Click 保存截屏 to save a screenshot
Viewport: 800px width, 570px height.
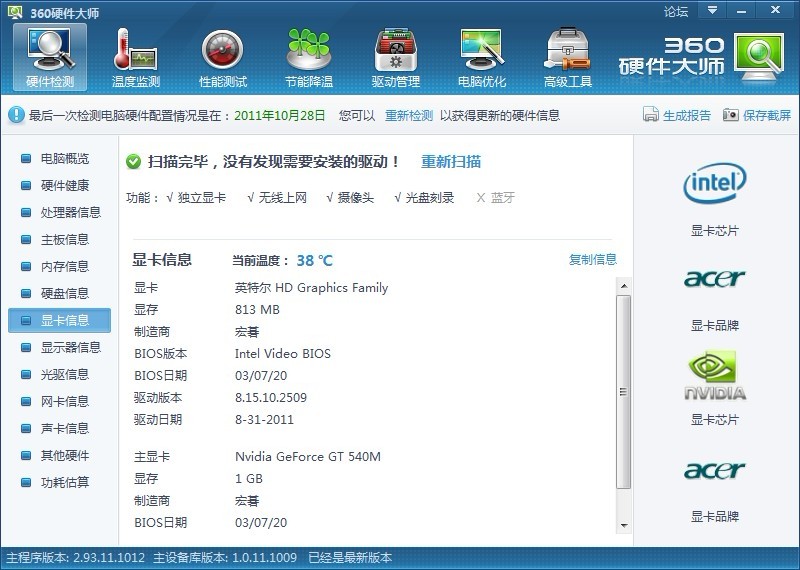tap(767, 115)
